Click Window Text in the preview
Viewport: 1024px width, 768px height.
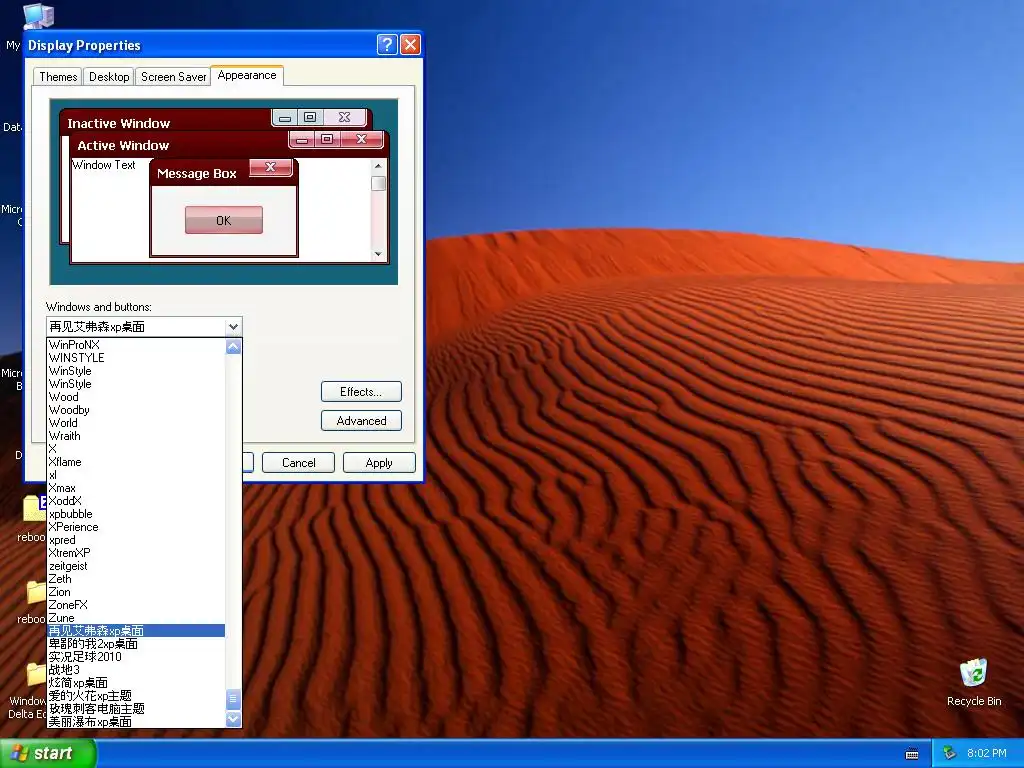point(104,165)
